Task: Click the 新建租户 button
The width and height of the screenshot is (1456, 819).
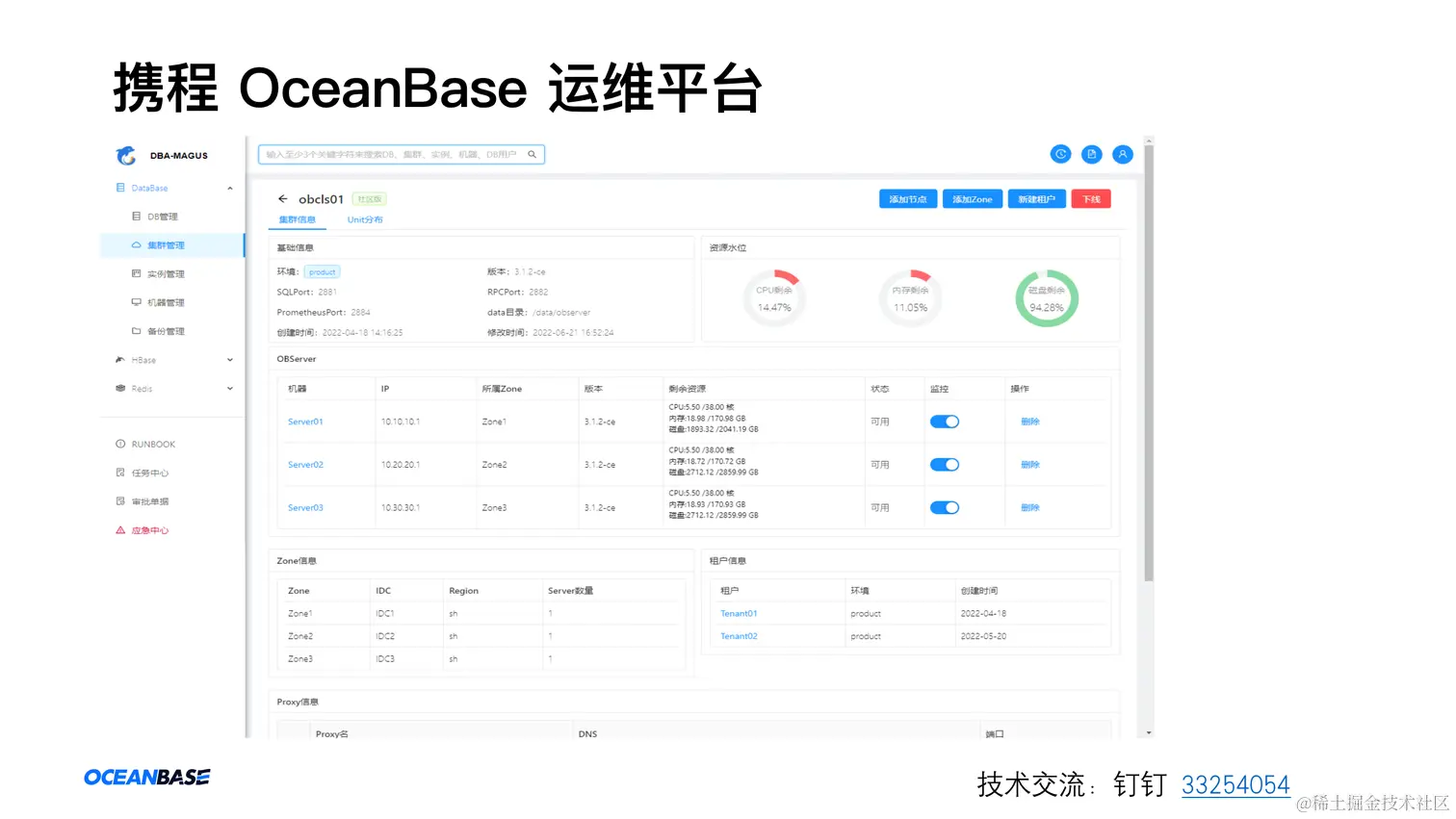Action: tap(1036, 199)
